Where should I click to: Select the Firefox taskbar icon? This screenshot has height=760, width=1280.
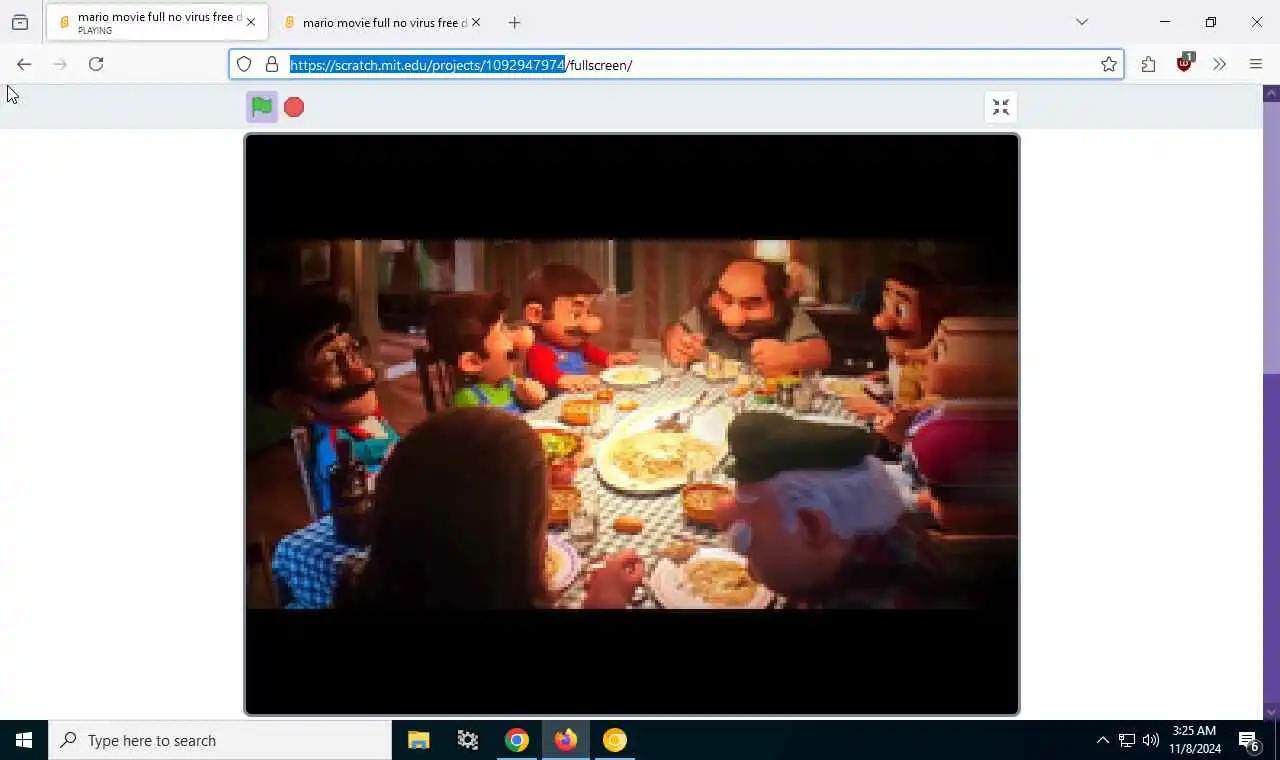(x=566, y=740)
